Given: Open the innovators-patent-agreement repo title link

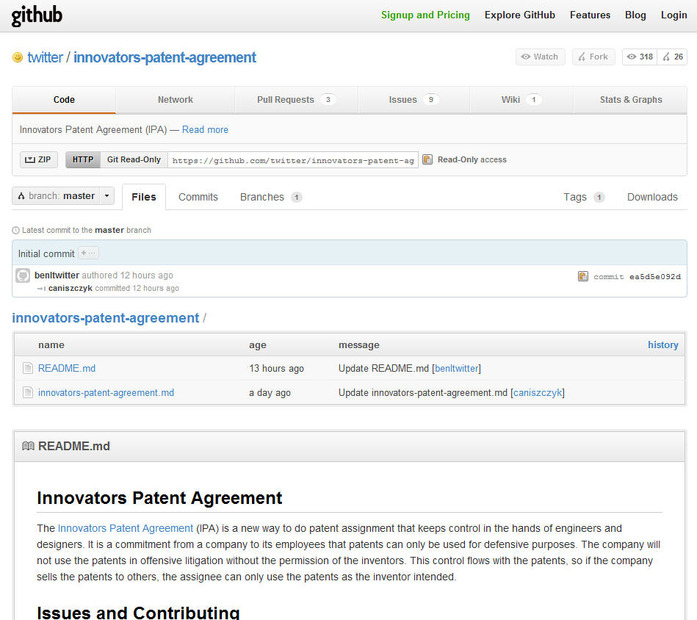Looking at the screenshot, I should tap(165, 57).
